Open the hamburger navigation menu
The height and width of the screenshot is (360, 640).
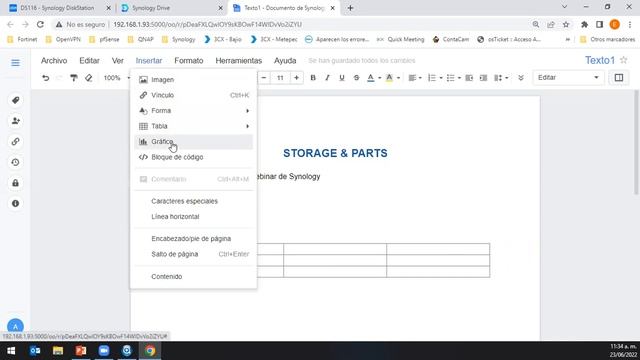click(x=16, y=62)
